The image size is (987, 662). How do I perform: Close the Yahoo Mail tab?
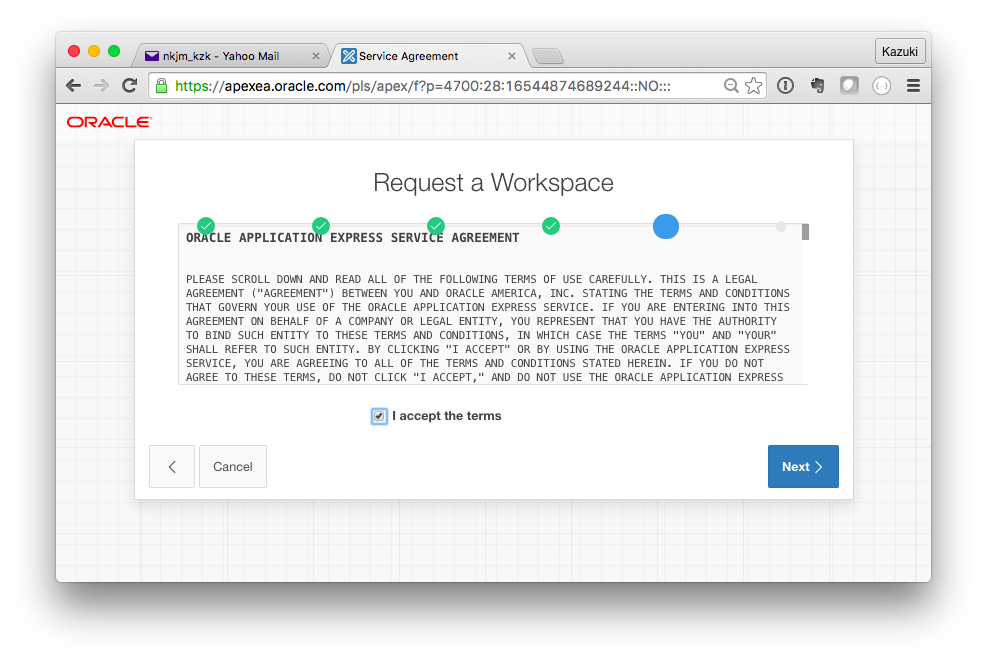pyautogui.click(x=316, y=56)
